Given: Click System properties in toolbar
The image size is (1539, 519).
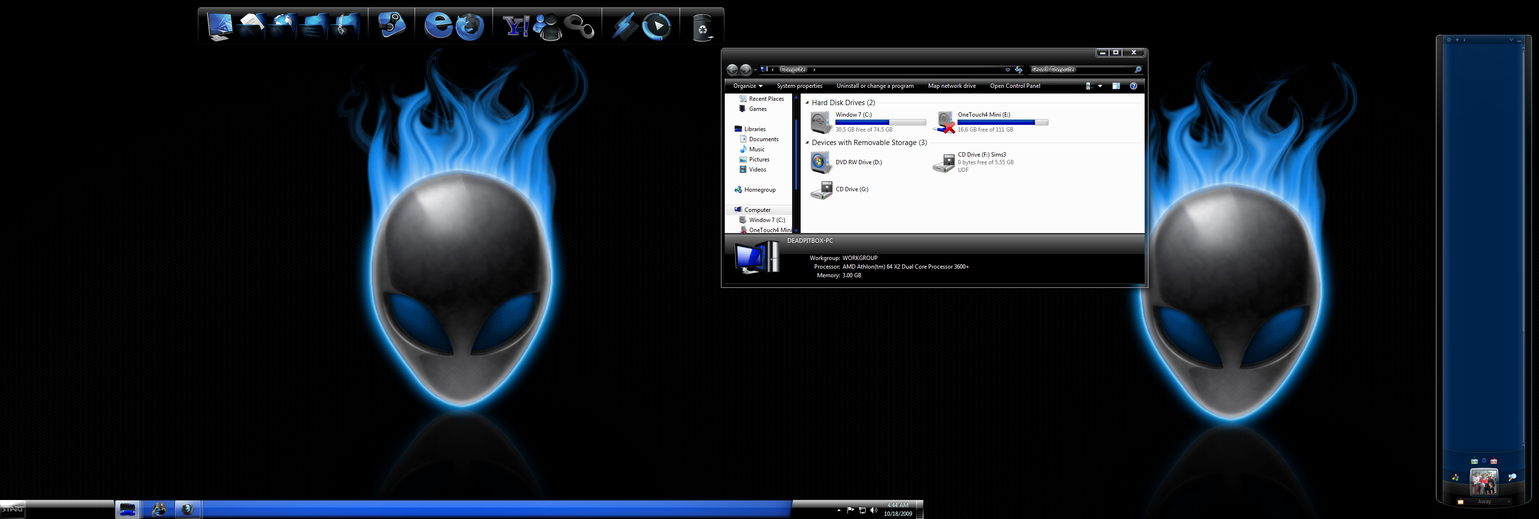Looking at the screenshot, I should pyautogui.click(x=800, y=86).
